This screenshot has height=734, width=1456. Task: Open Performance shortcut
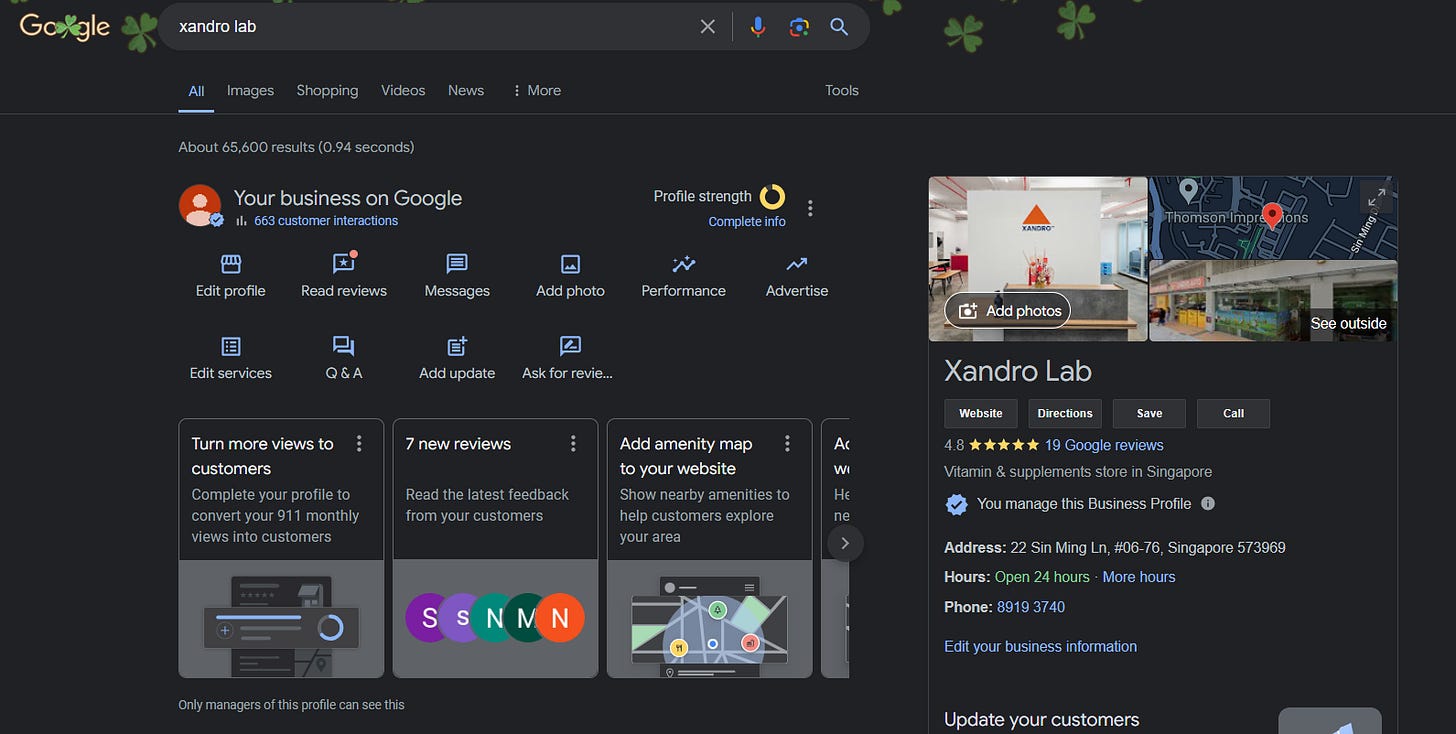pyautogui.click(x=684, y=277)
